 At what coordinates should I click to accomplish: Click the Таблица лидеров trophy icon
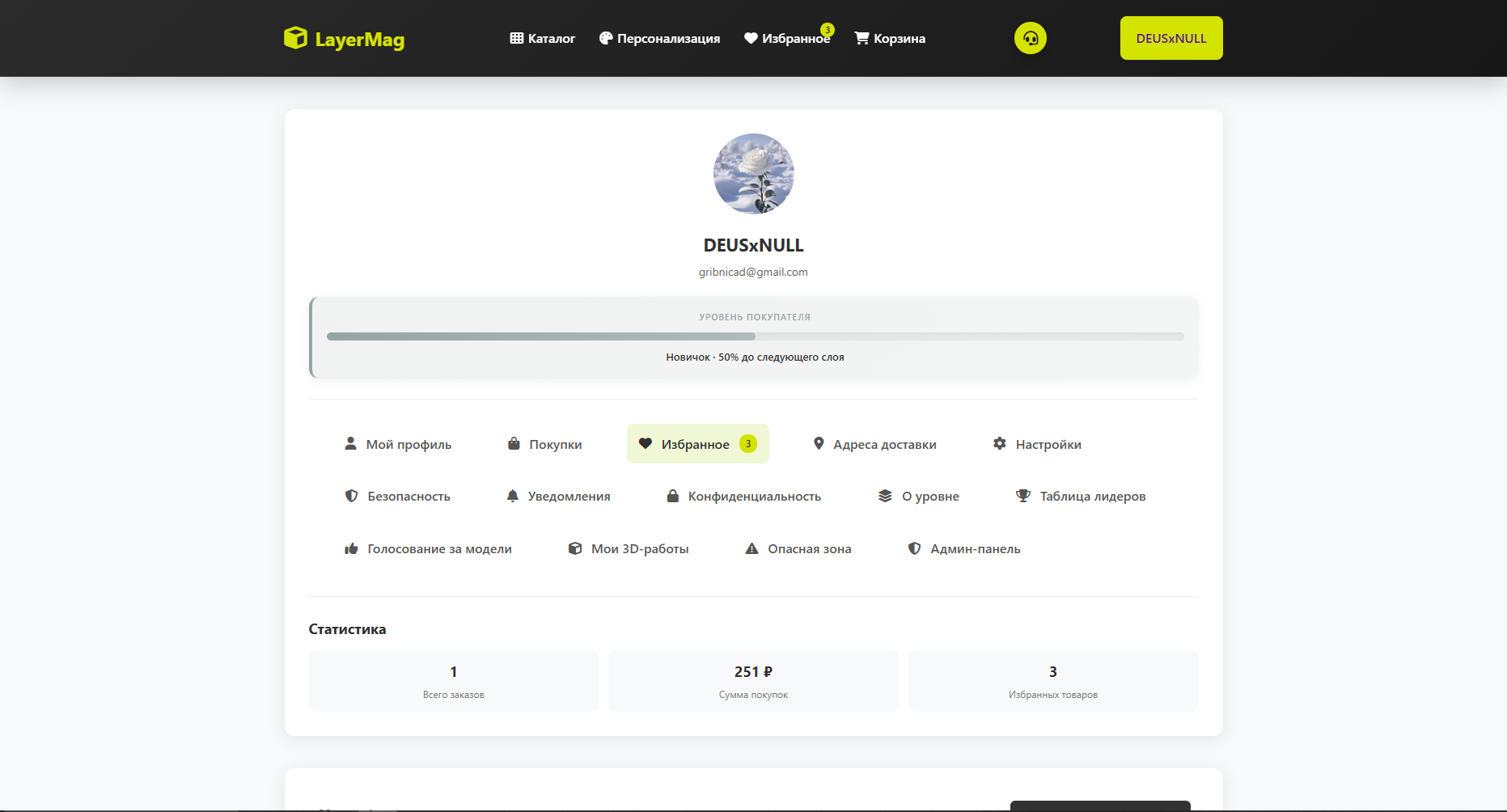(1023, 496)
